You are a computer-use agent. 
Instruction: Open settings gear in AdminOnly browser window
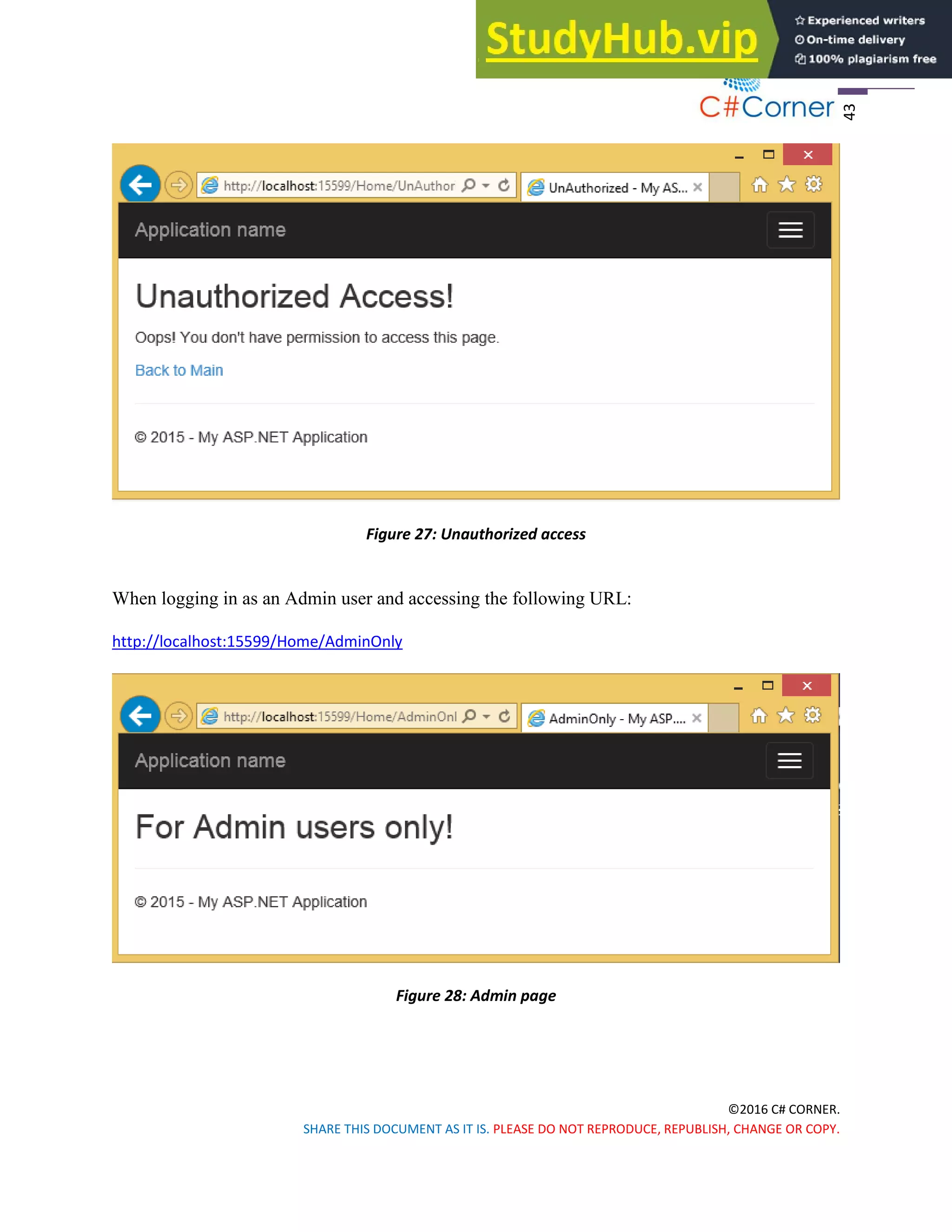click(x=812, y=715)
